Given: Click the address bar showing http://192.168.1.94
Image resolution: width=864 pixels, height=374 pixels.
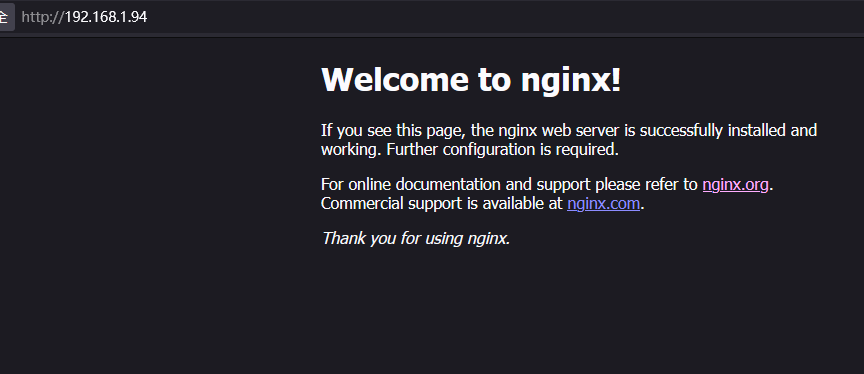Looking at the screenshot, I should 84,17.
